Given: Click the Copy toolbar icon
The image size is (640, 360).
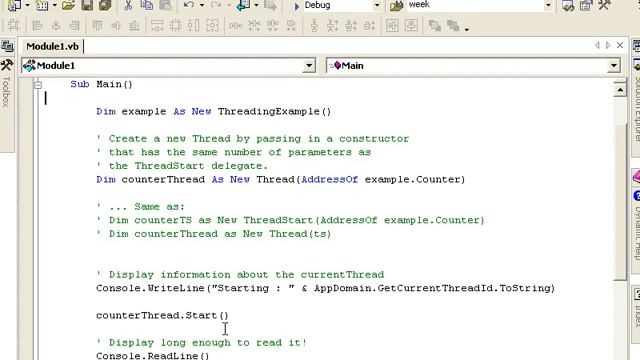Looking at the screenshot, I should click(147, 5).
